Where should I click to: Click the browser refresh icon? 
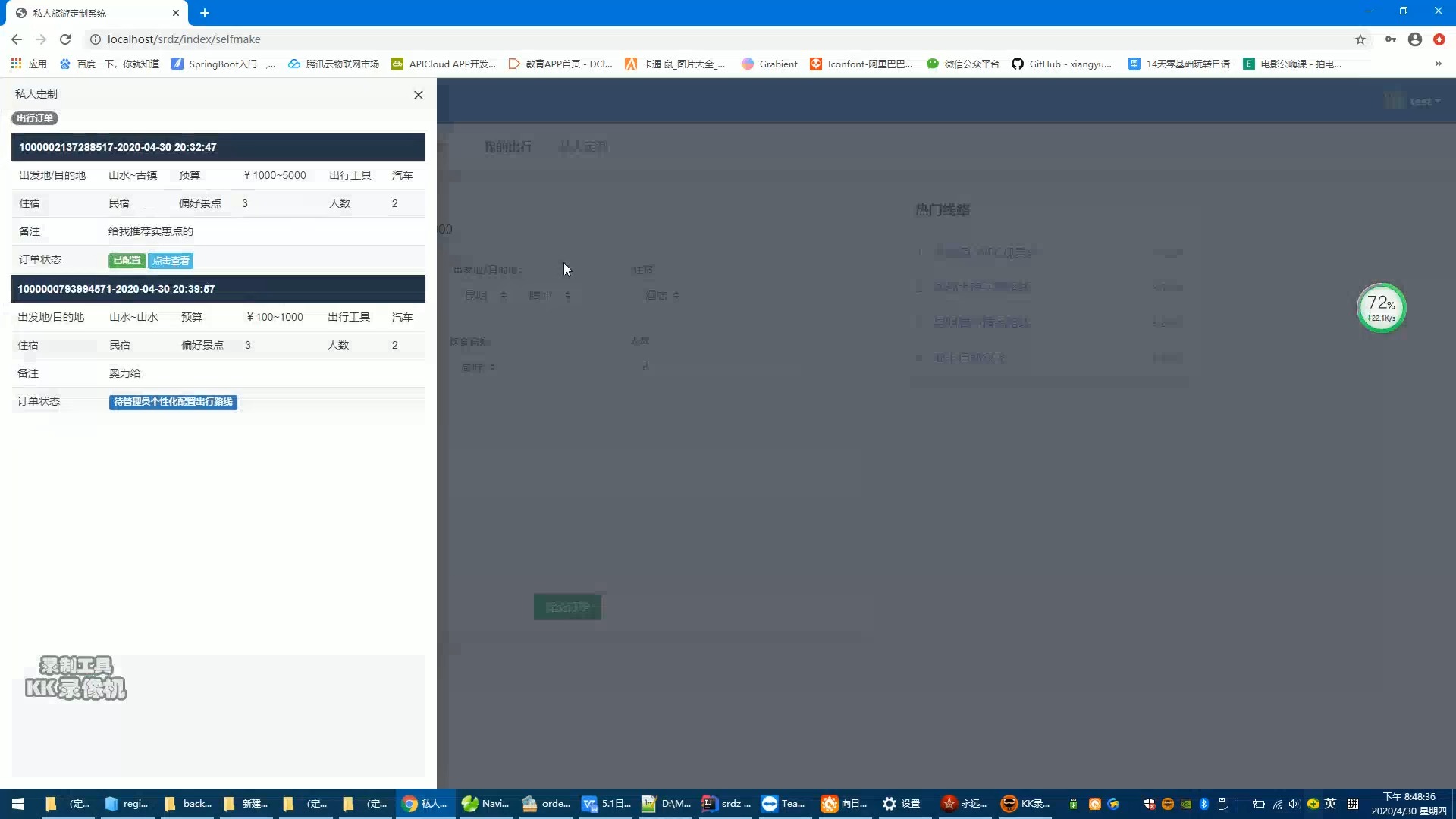point(65,39)
